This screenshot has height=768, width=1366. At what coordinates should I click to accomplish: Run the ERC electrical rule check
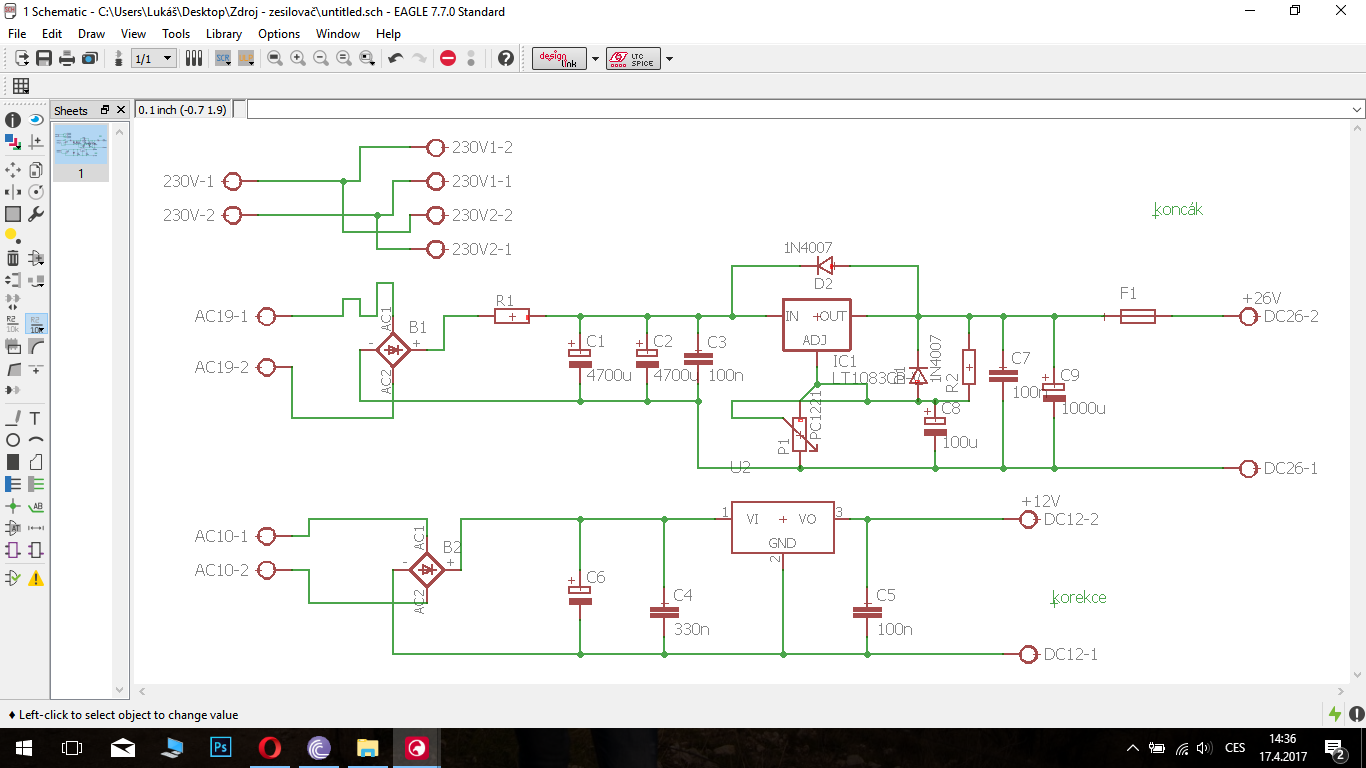tap(13, 578)
